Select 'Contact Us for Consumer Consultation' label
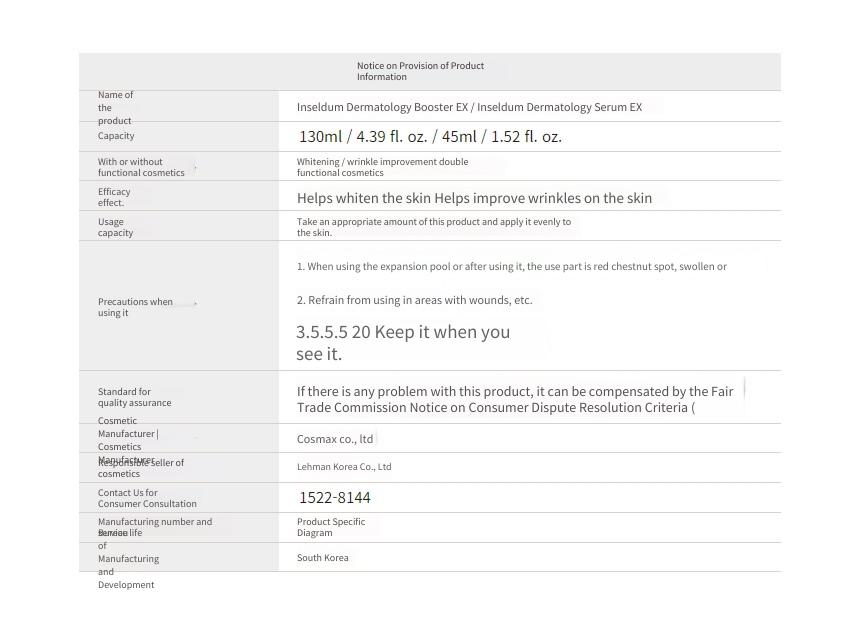The height and width of the screenshot is (626, 860). (x=147, y=498)
